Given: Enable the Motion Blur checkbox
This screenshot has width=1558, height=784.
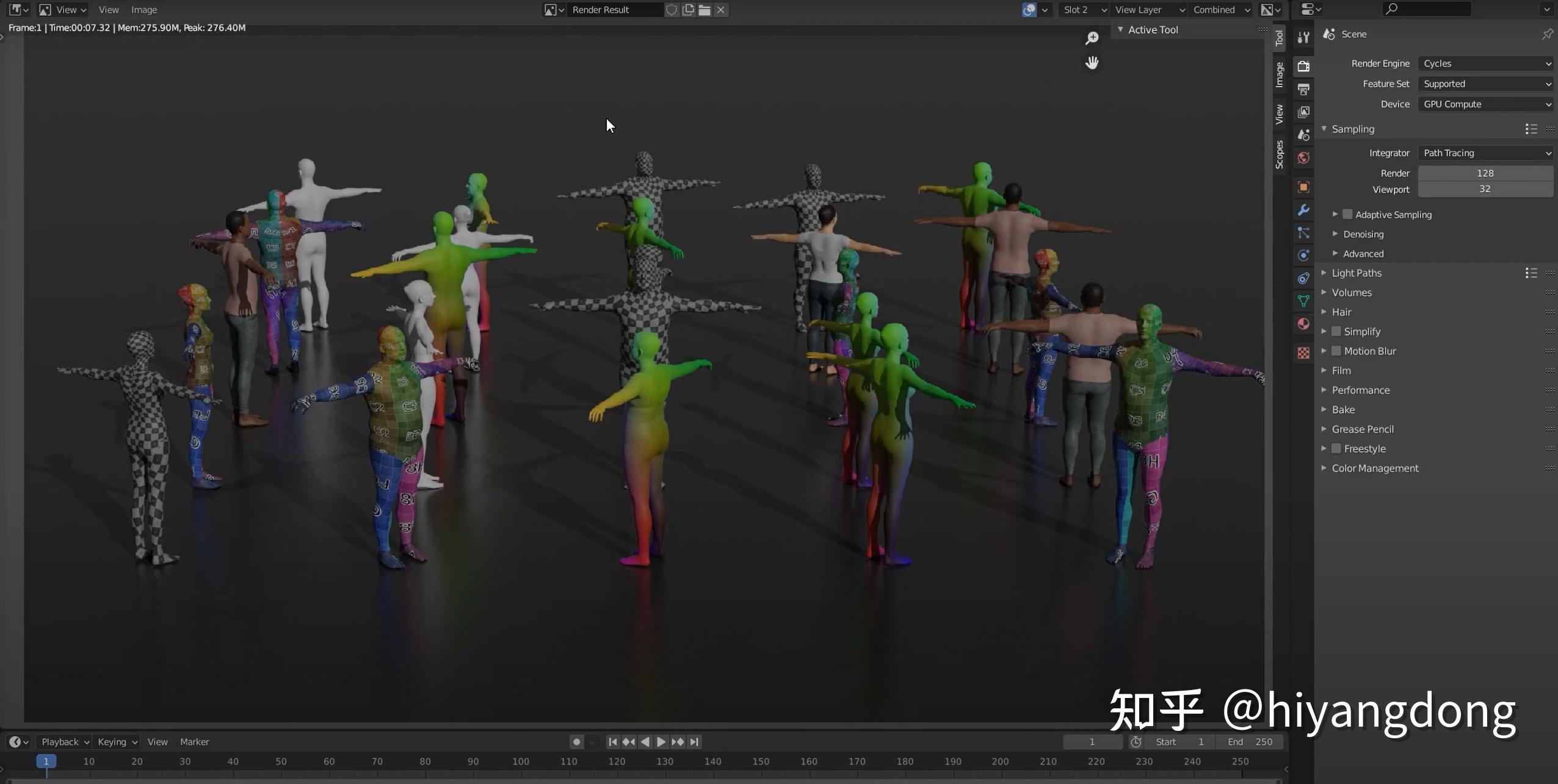Looking at the screenshot, I should pos(1337,351).
